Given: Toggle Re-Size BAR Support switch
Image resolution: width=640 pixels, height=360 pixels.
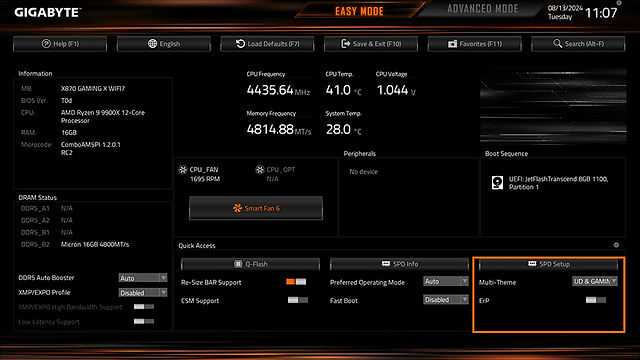Looking at the screenshot, I should pyautogui.click(x=296, y=282).
